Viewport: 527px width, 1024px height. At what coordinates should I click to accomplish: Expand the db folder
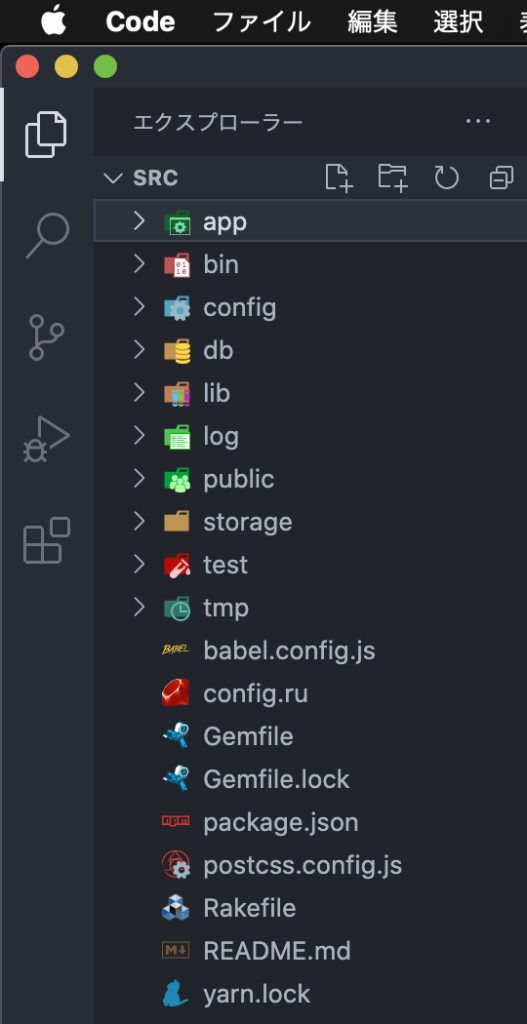310,351
